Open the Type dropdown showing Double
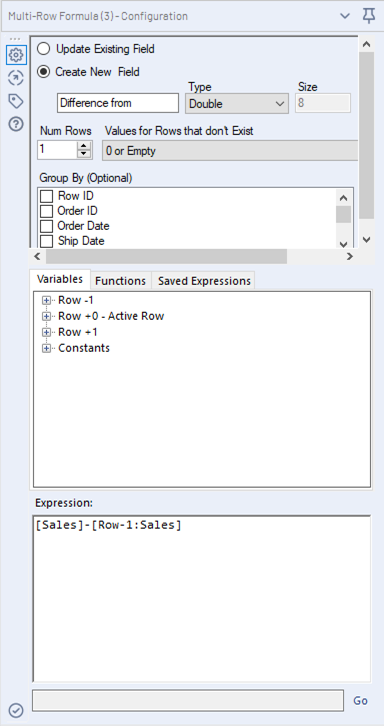The height and width of the screenshot is (726, 384). pos(237,103)
